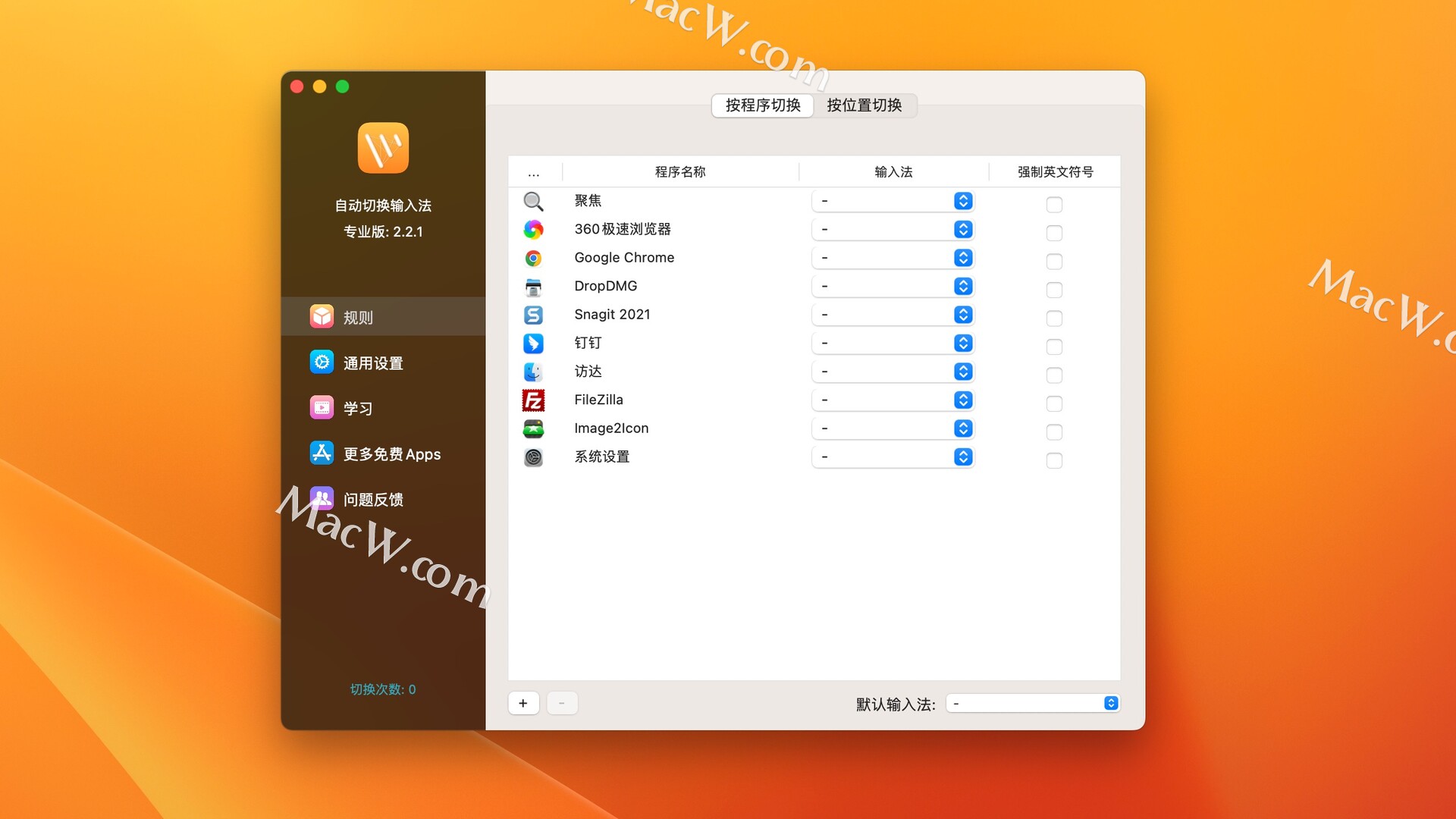Click the 规则 cube icon in sidebar
1456x819 pixels.
point(322,316)
